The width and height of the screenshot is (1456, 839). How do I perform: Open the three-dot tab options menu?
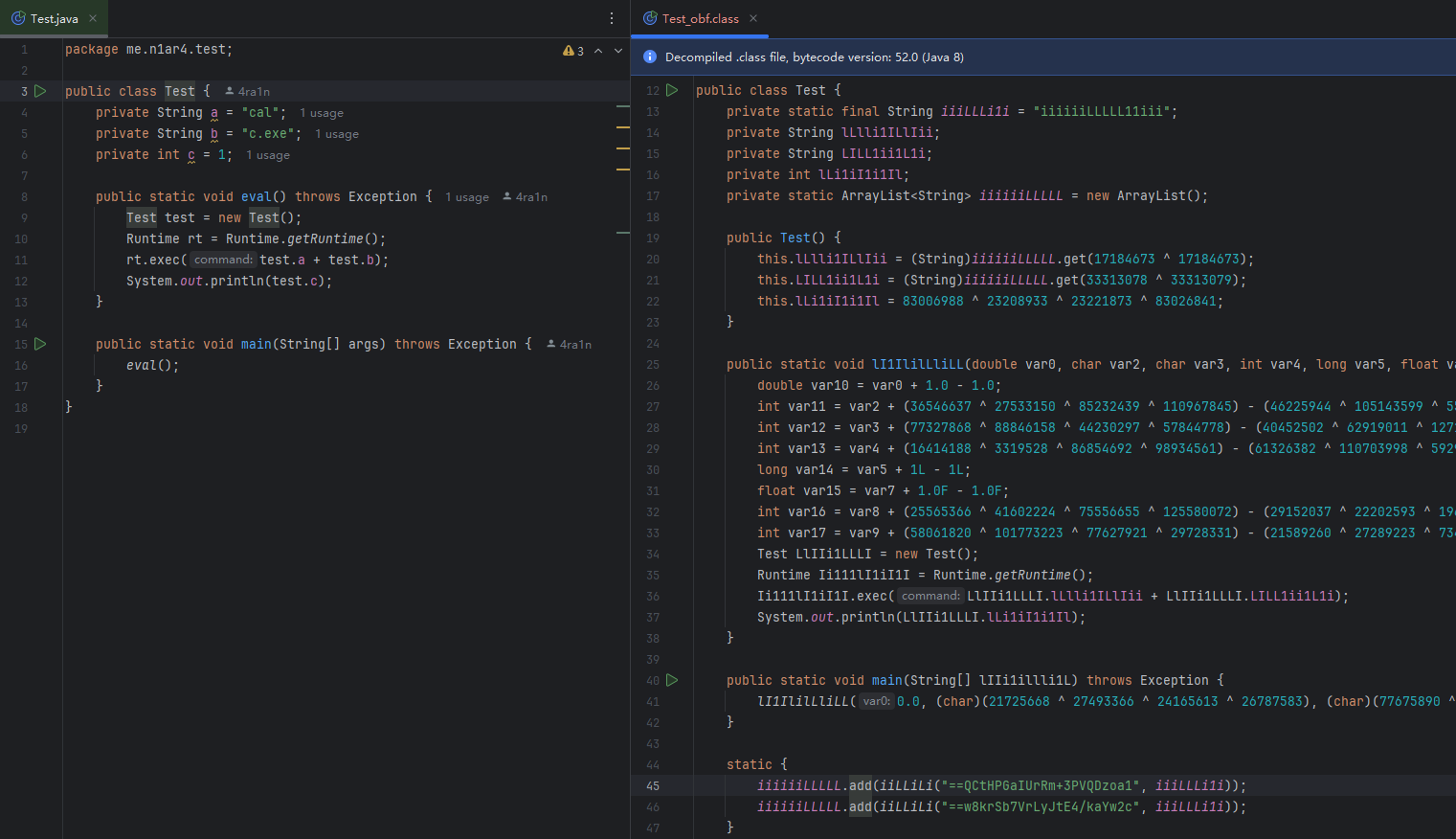click(612, 19)
